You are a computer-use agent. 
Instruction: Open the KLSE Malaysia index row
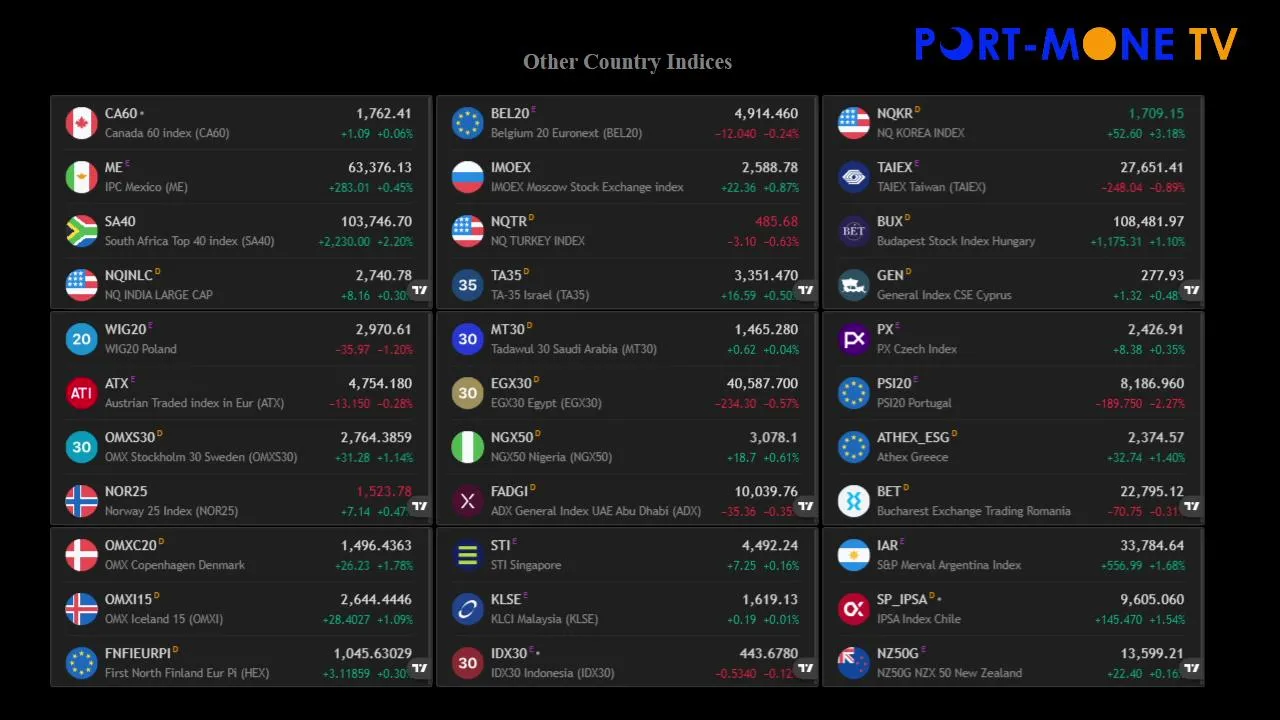point(626,609)
